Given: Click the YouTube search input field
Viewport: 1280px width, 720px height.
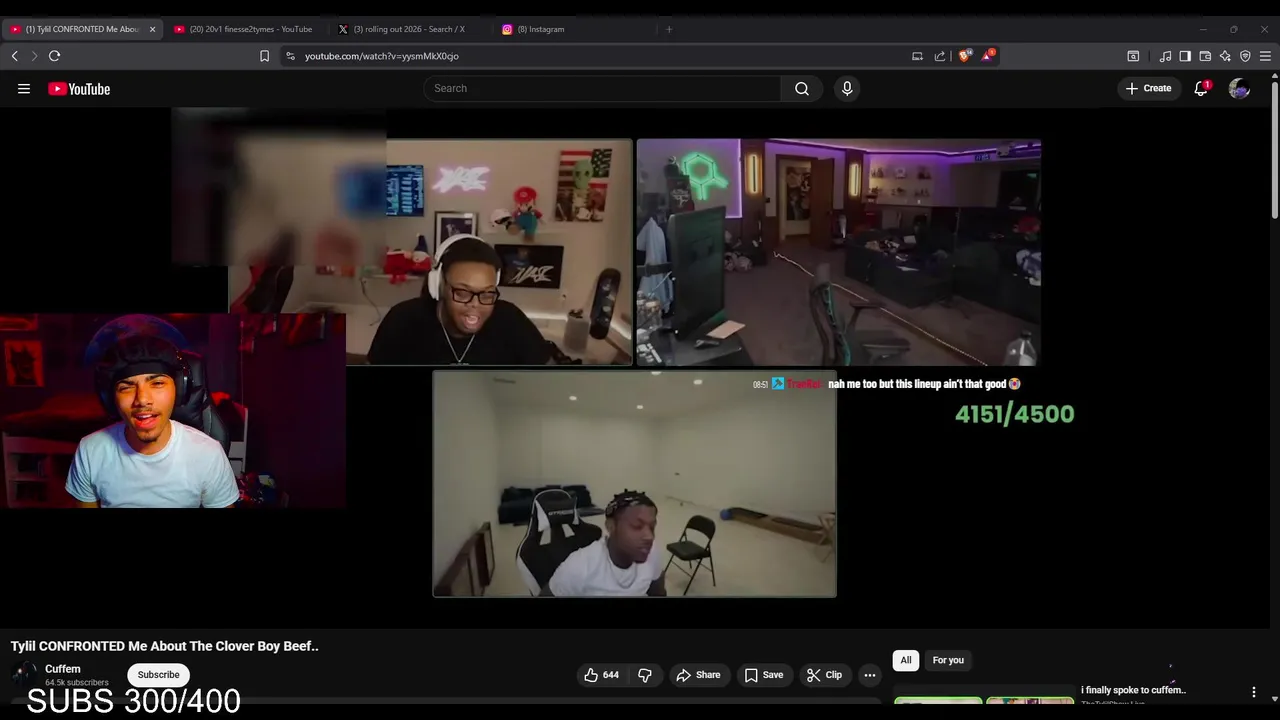Looking at the screenshot, I should (x=602, y=88).
